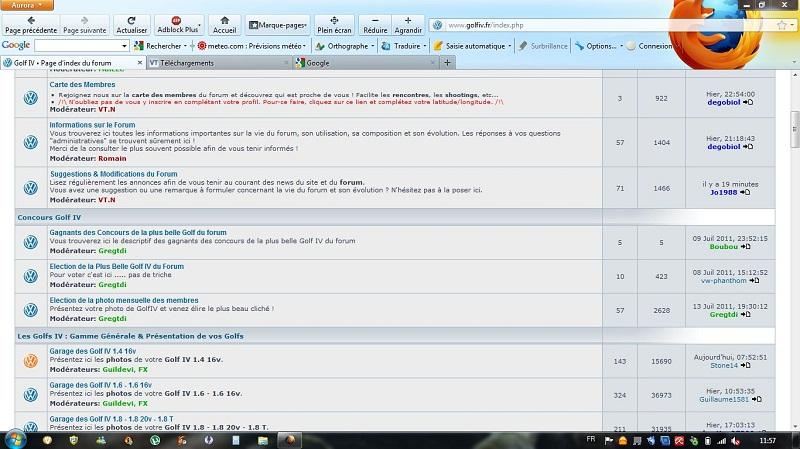800x449 pixels.
Task: Open Gagnants des Concours forum link
Action: 138,232
